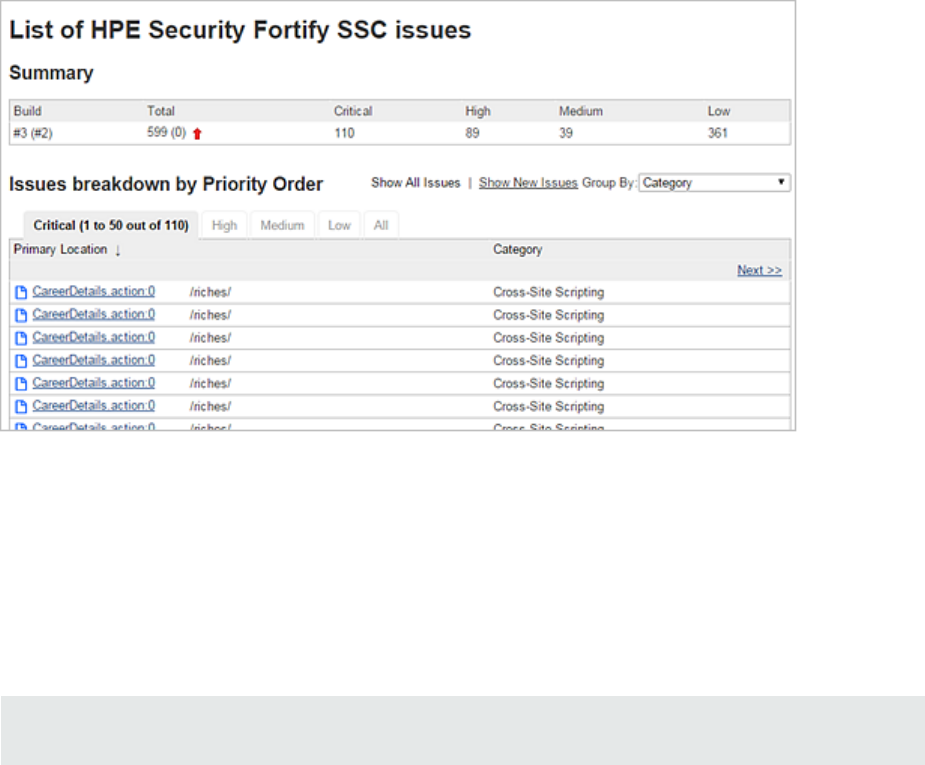Open the first row's CareerDetails.action:0 link
This screenshot has width=925, height=765.
[94, 291]
